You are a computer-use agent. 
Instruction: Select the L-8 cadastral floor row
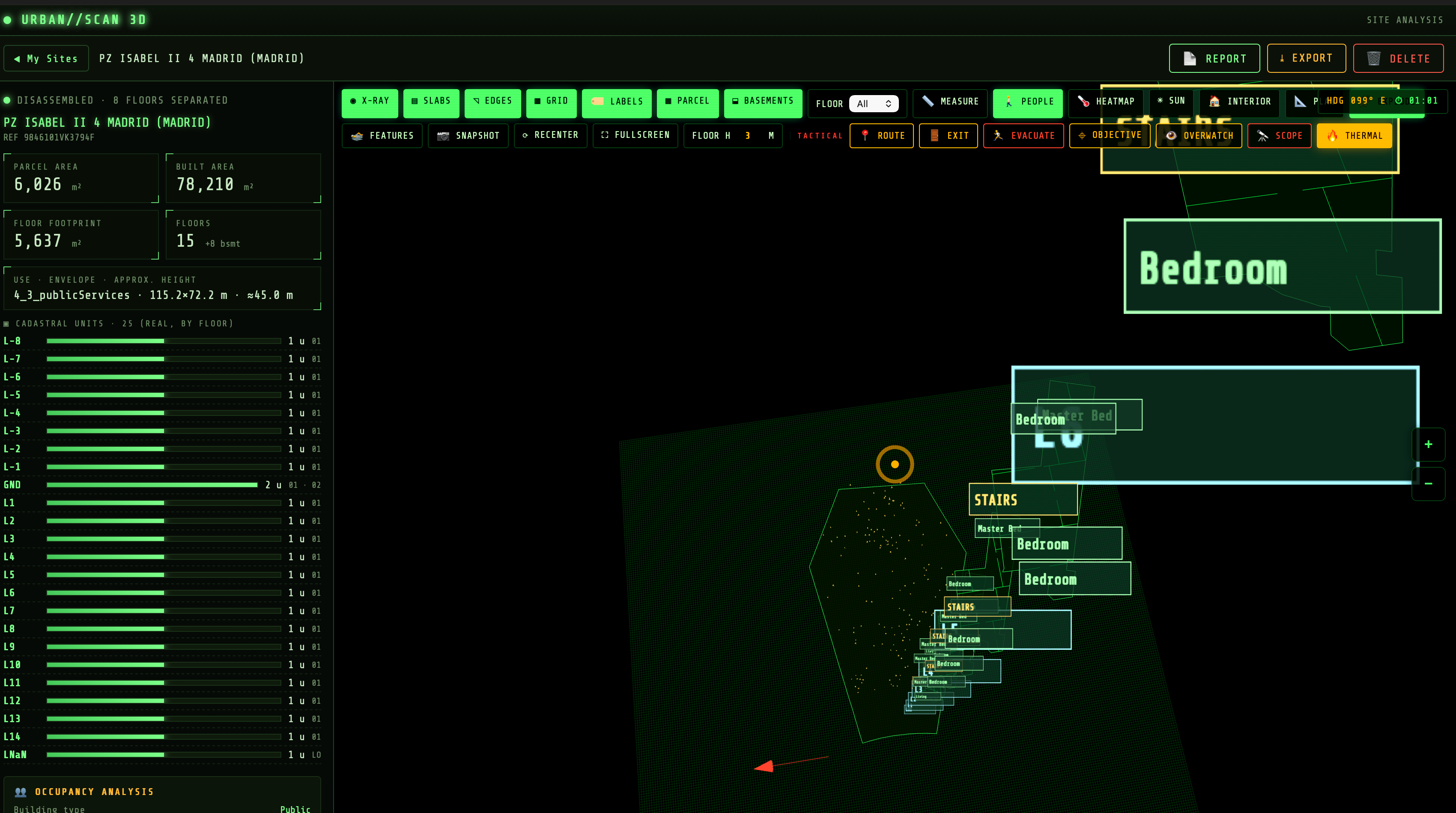point(162,341)
